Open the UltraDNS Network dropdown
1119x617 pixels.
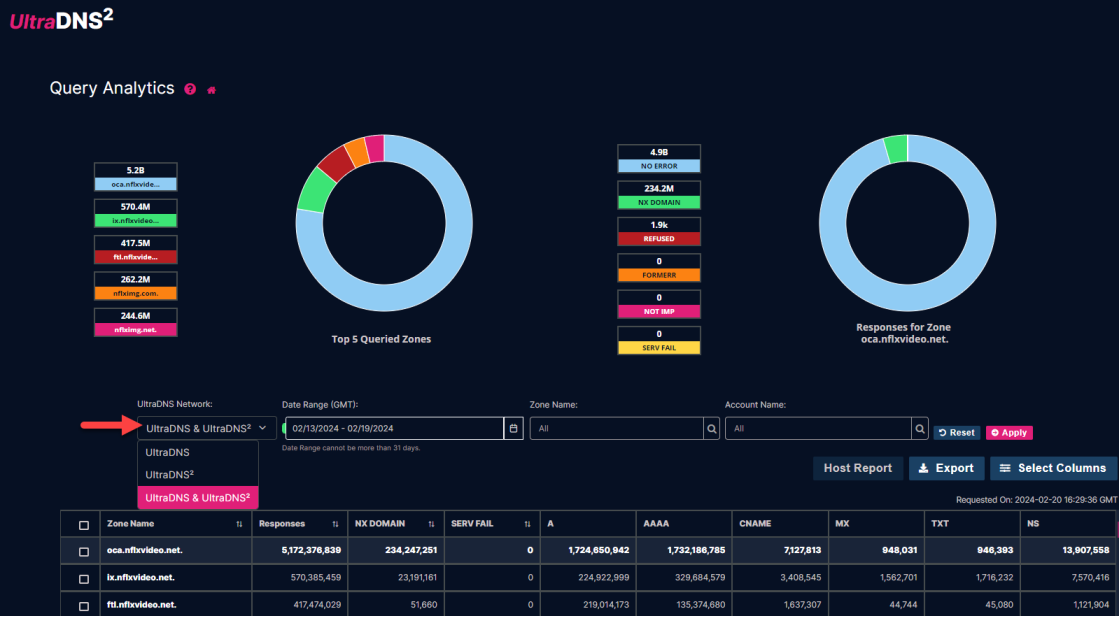207,428
